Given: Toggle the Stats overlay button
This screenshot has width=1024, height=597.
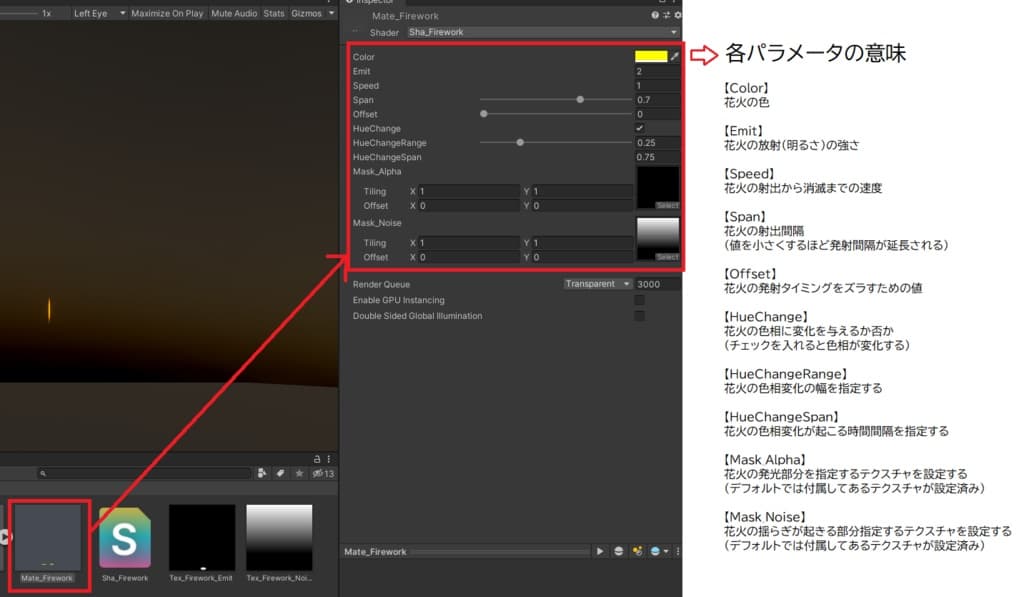Looking at the screenshot, I should pyautogui.click(x=274, y=13).
